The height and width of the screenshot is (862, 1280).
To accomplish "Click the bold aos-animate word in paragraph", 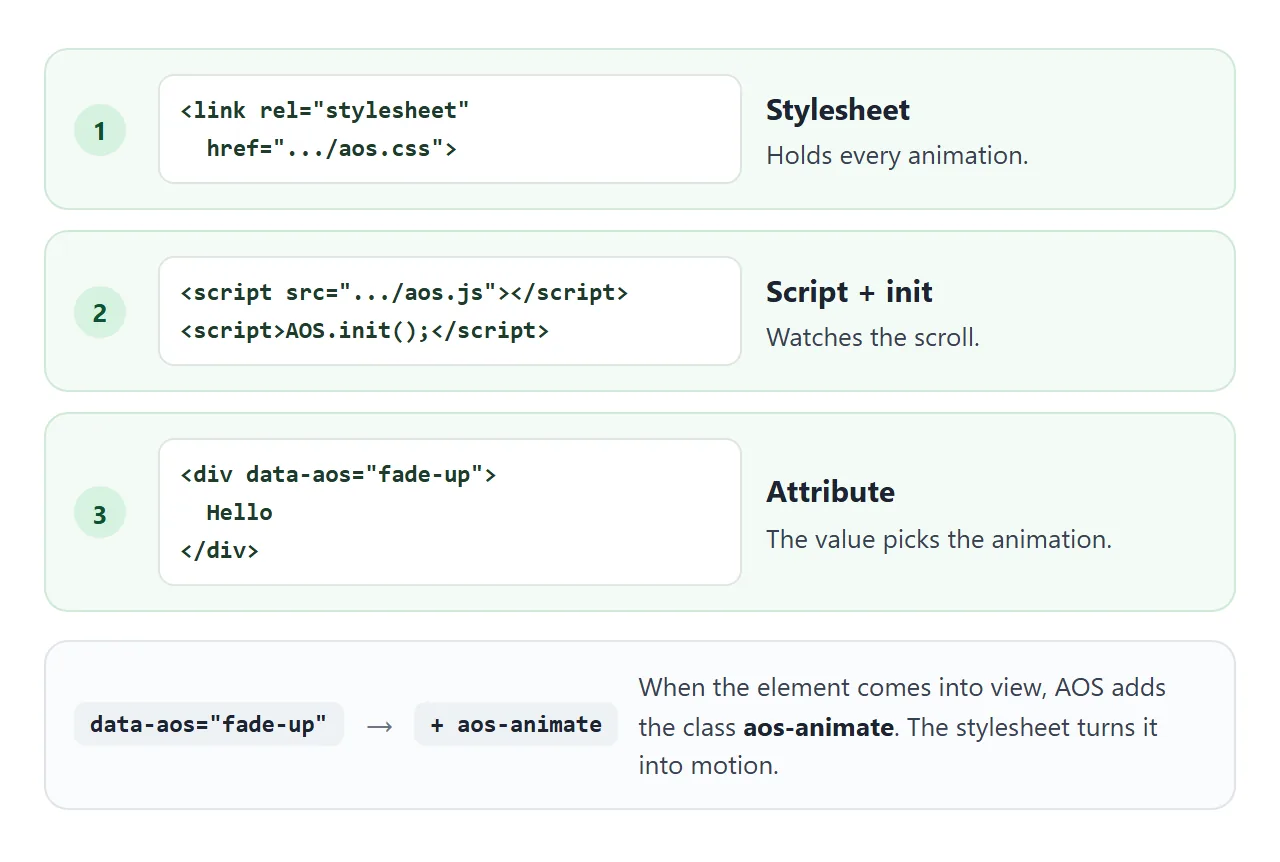I will pos(818,727).
